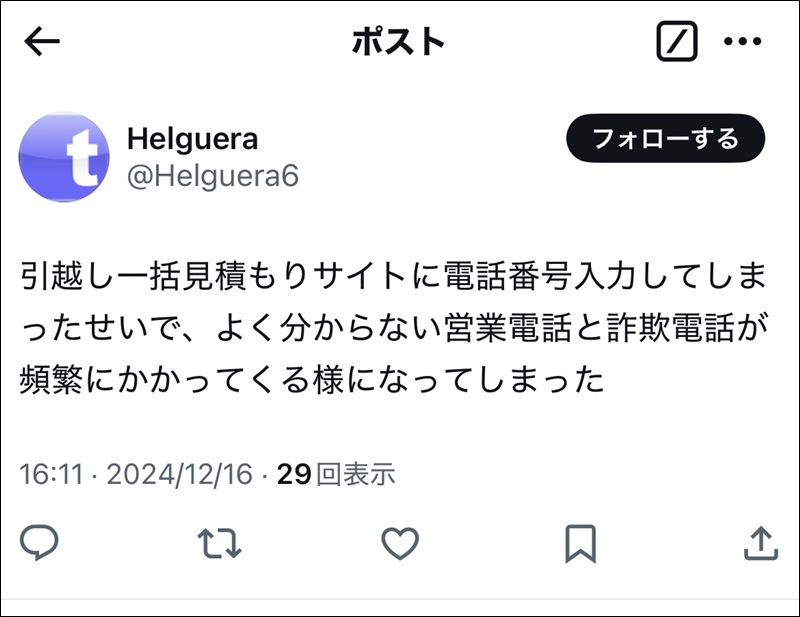The image size is (800, 617).
Task: Bookmark this post
Action: [x=581, y=544]
